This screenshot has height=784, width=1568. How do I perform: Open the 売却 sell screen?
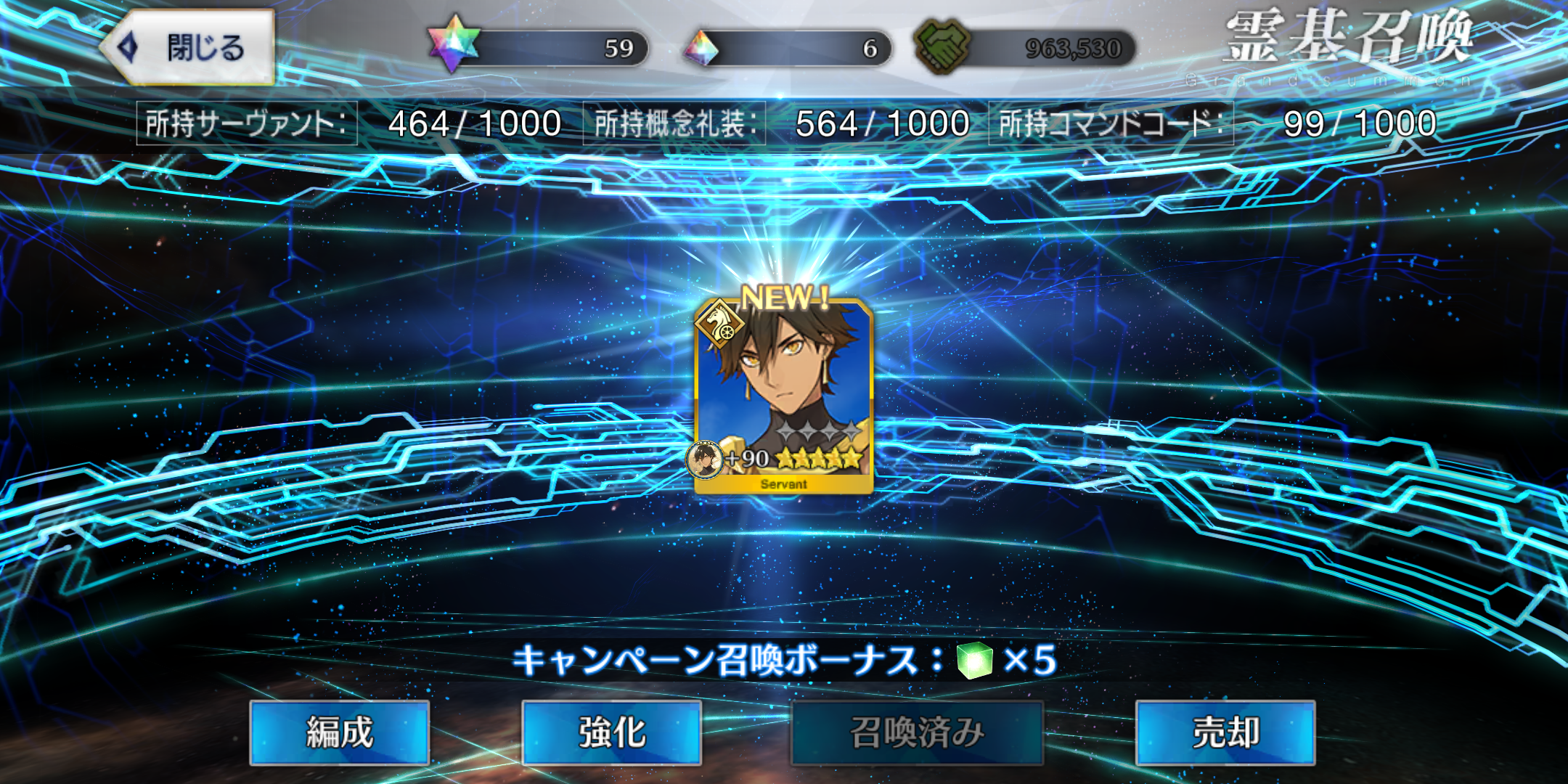click(1225, 732)
